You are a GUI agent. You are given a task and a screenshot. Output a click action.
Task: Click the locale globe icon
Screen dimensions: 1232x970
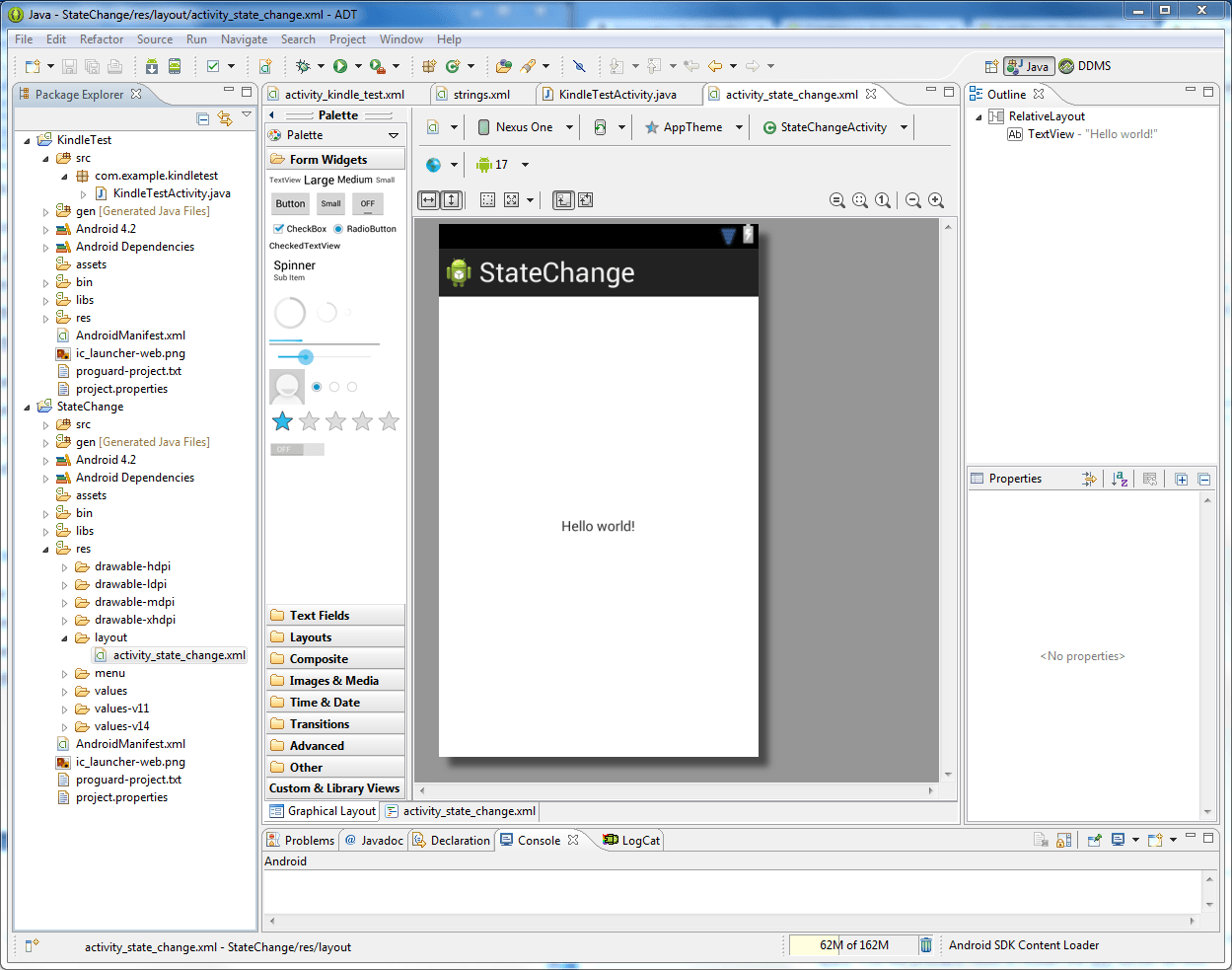click(433, 165)
